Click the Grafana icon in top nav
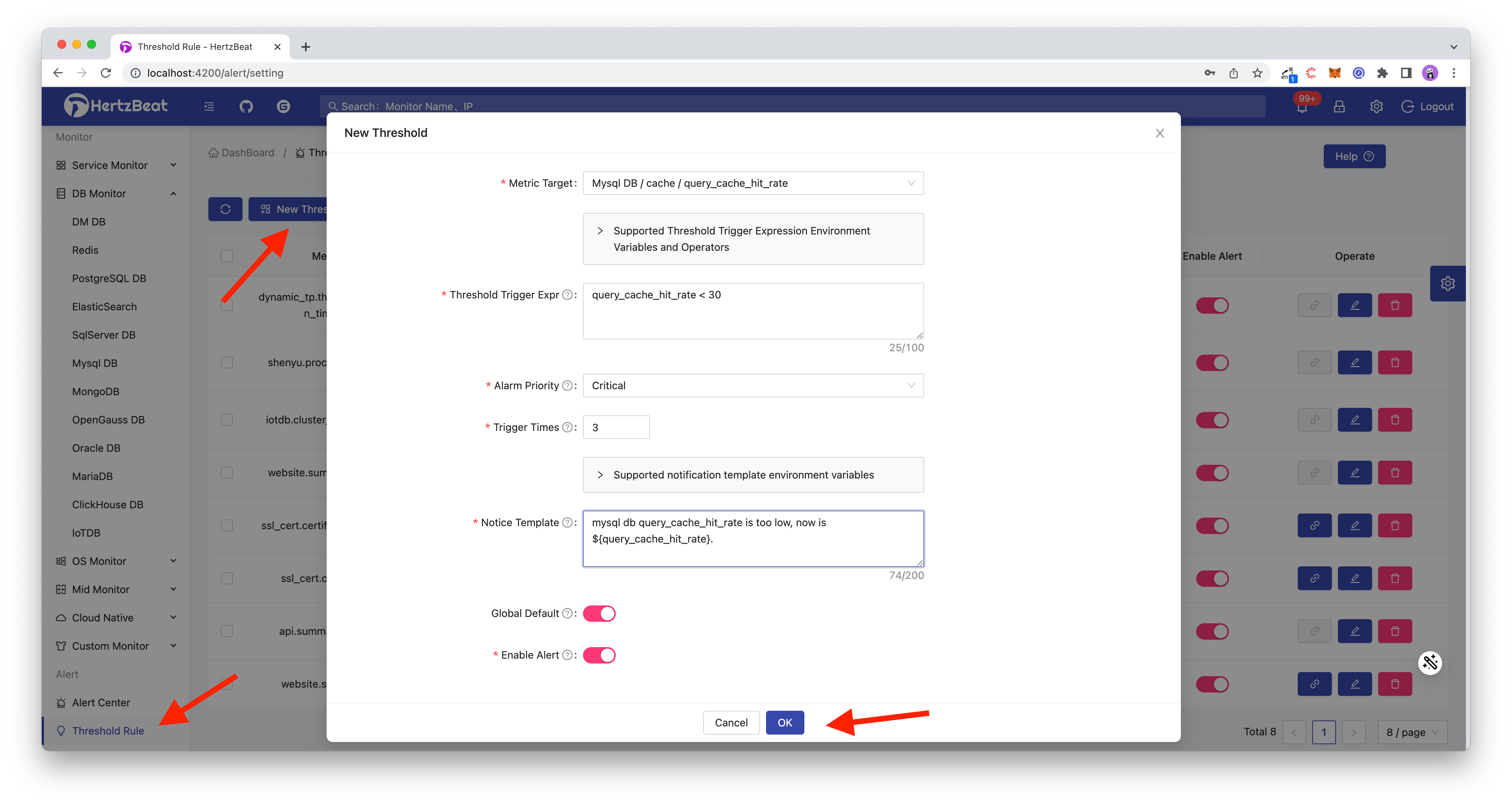 (281, 105)
